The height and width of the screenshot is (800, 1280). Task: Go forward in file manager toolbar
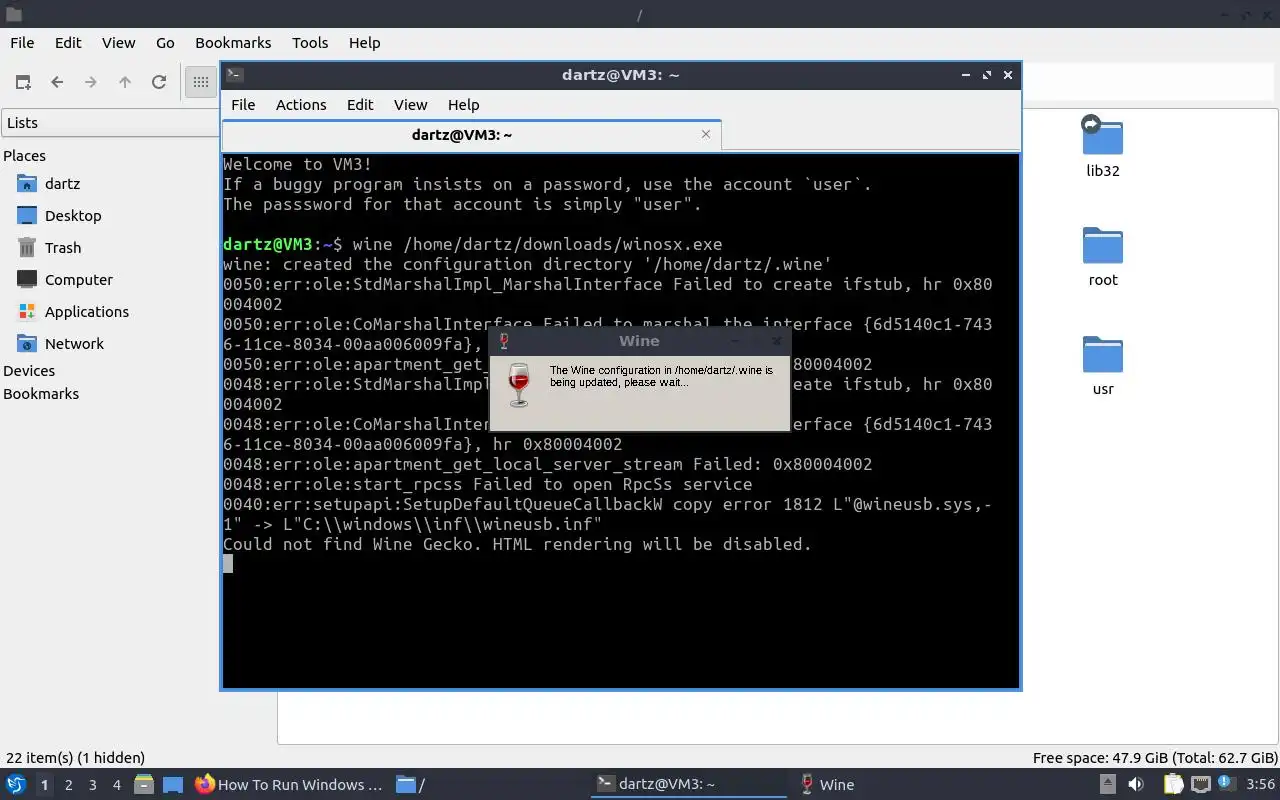[x=91, y=82]
